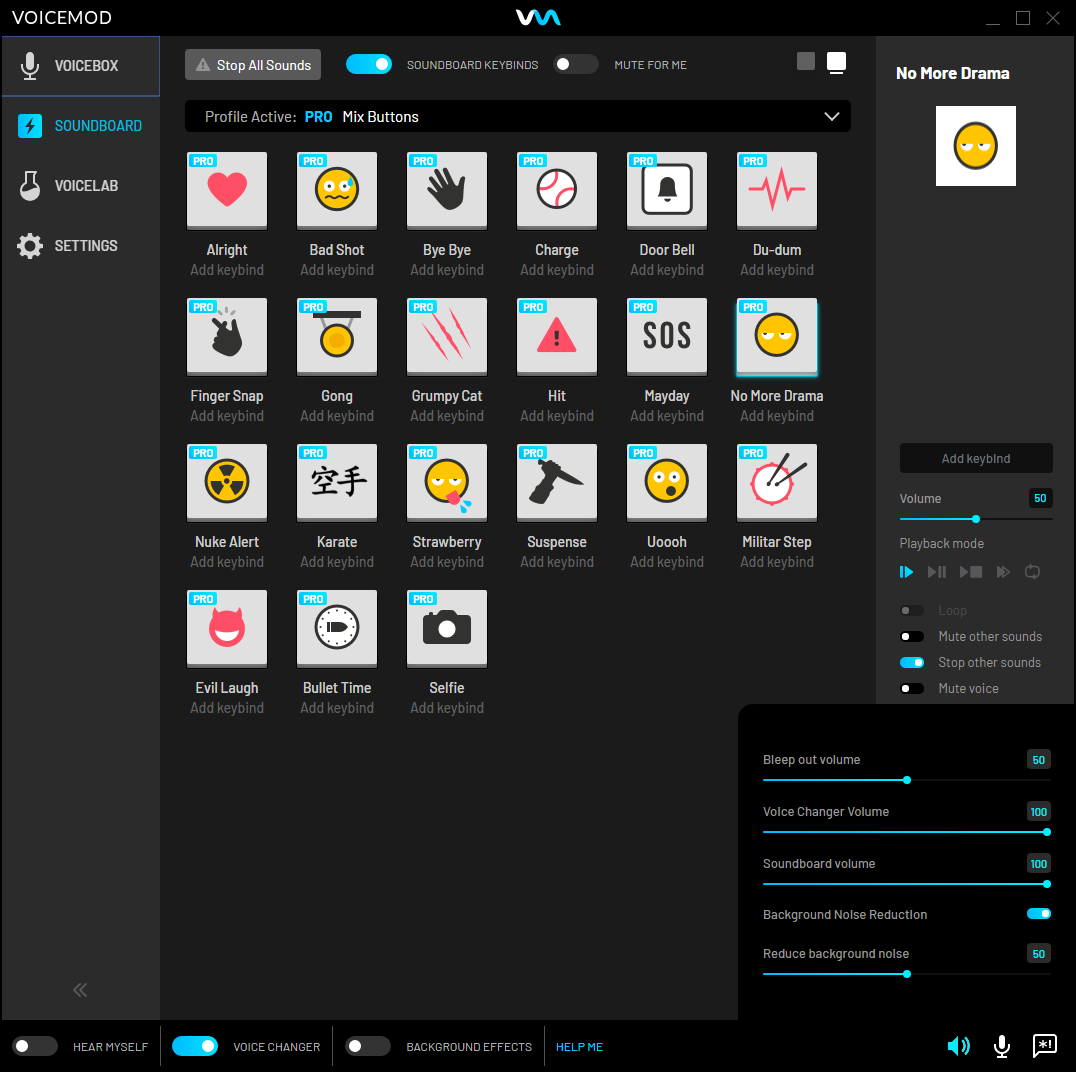Add keybind for Alright sound

(227, 270)
